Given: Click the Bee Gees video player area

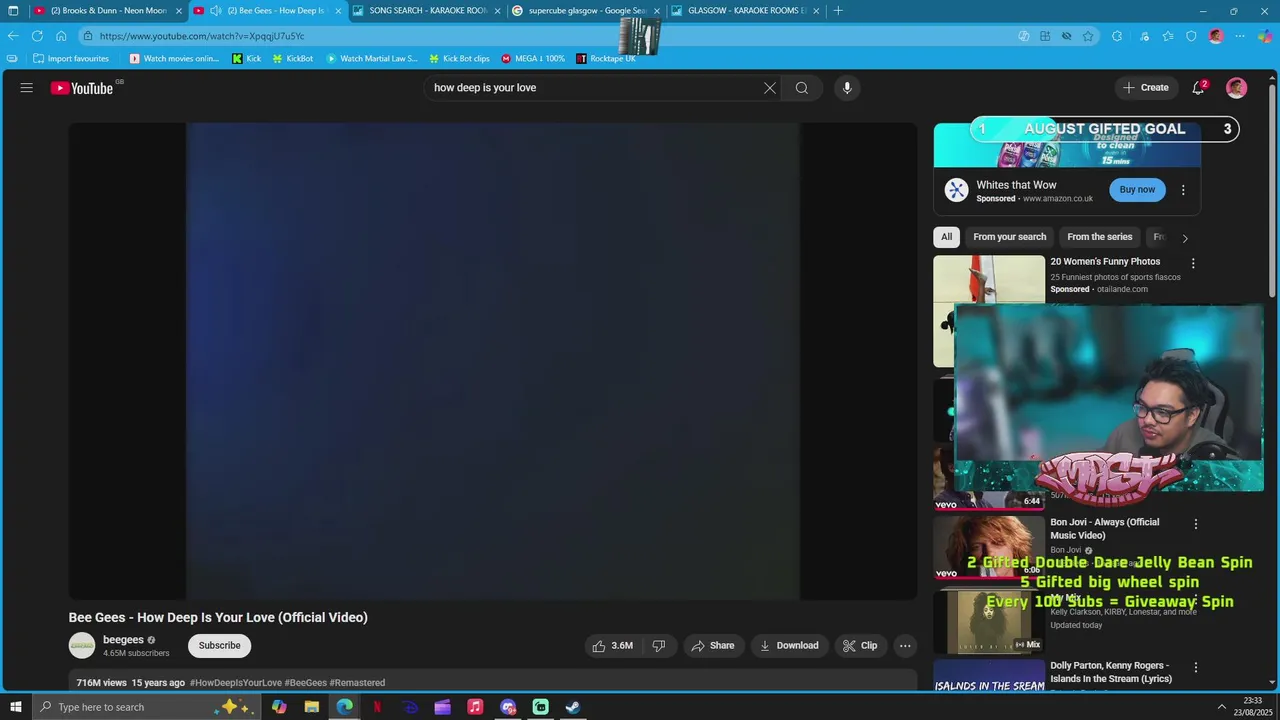Looking at the screenshot, I should tap(492, 361).
